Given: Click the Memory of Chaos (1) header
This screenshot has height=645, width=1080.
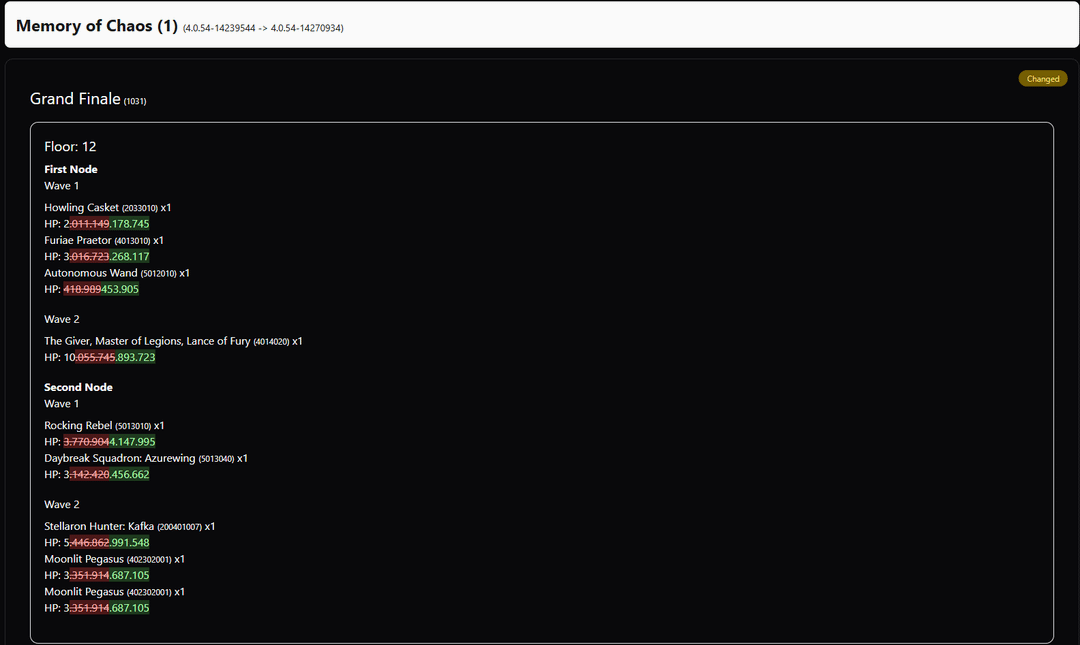Looking at the screenshot, I should (96, 26).
